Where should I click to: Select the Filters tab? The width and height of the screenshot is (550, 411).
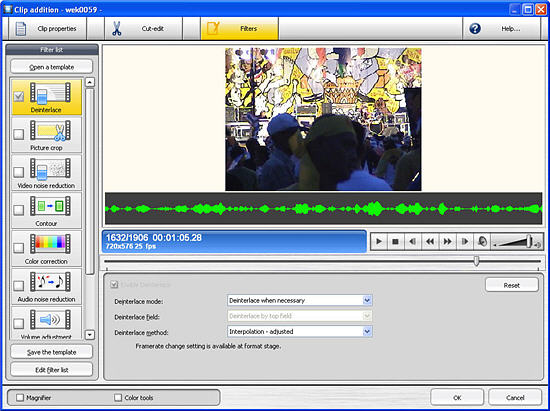click(240, 29)
